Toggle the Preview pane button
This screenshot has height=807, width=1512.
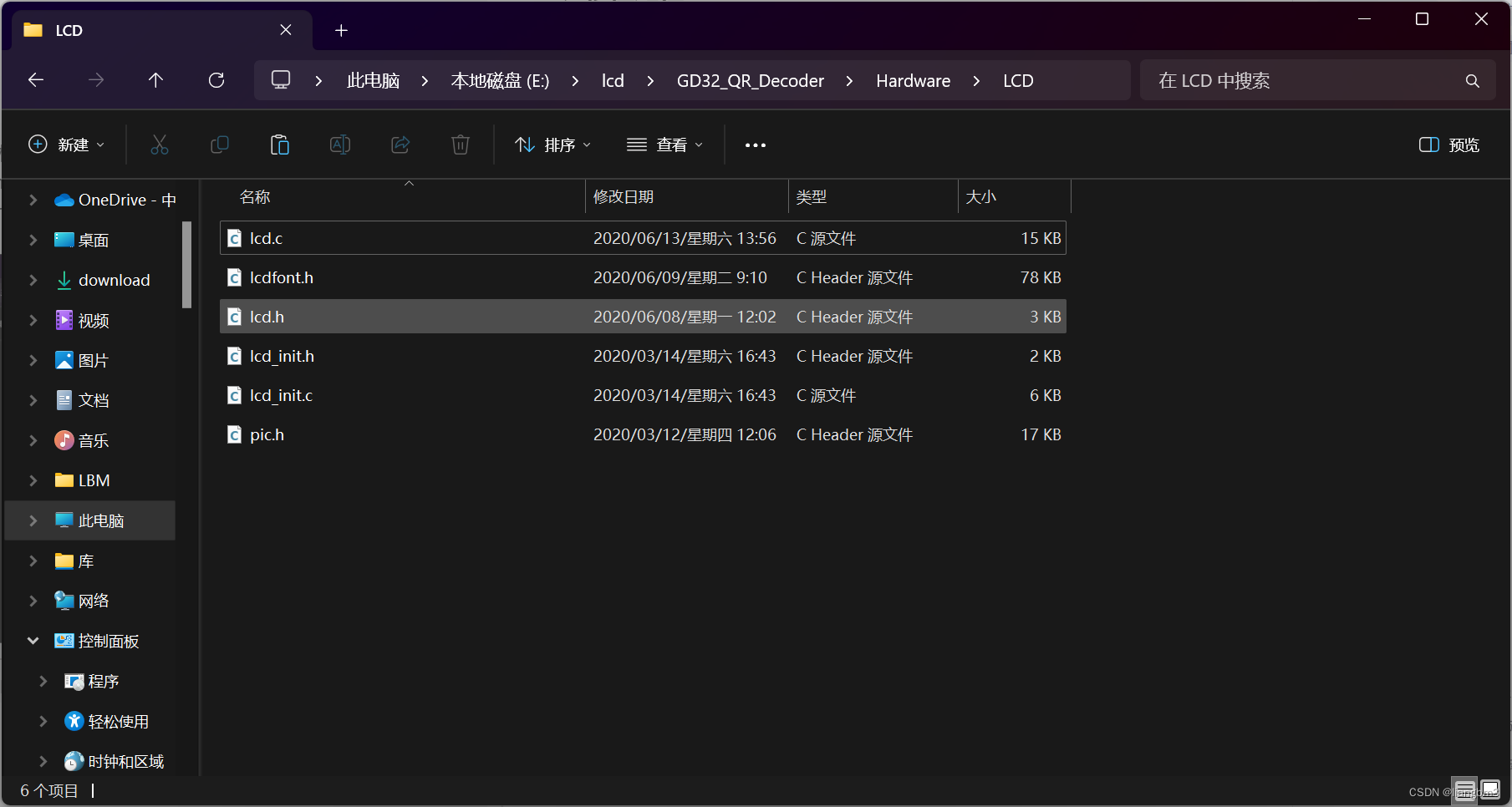pyautogui.click(x=1449, y=145)
